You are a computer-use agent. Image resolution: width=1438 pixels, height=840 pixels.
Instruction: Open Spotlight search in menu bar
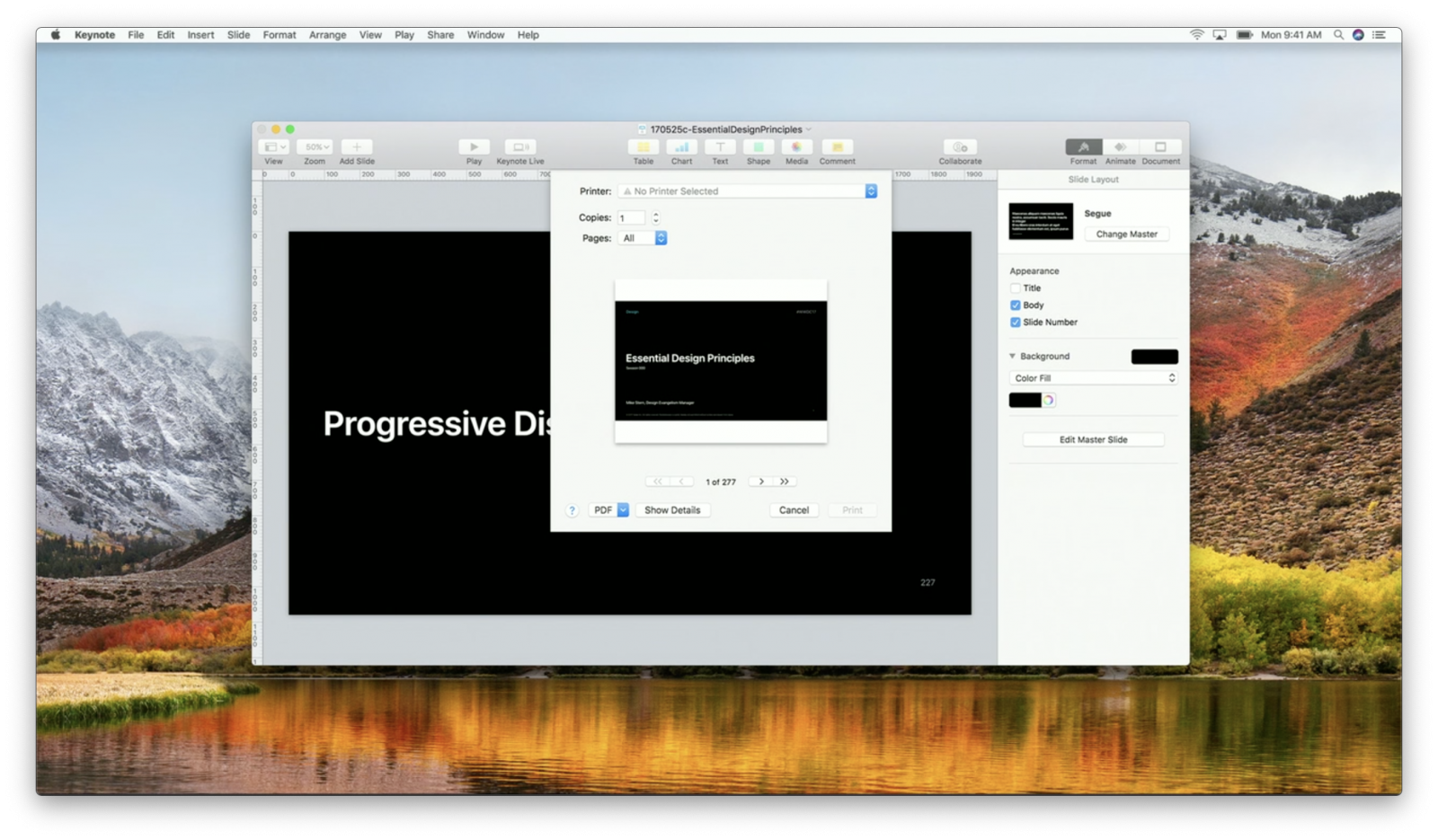pos(1338,35)
